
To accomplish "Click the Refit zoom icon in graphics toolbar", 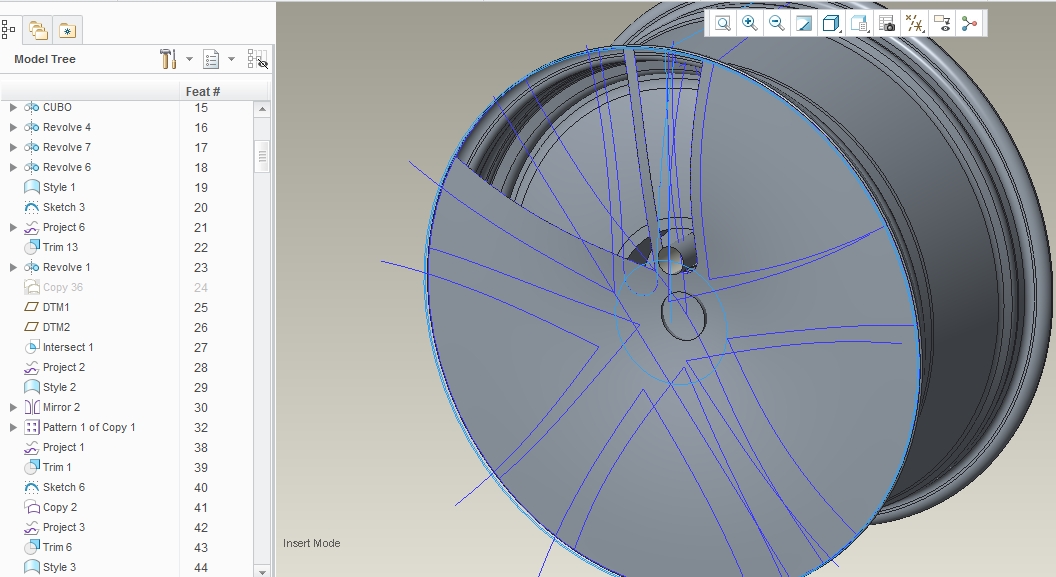I will pos(723,24).
